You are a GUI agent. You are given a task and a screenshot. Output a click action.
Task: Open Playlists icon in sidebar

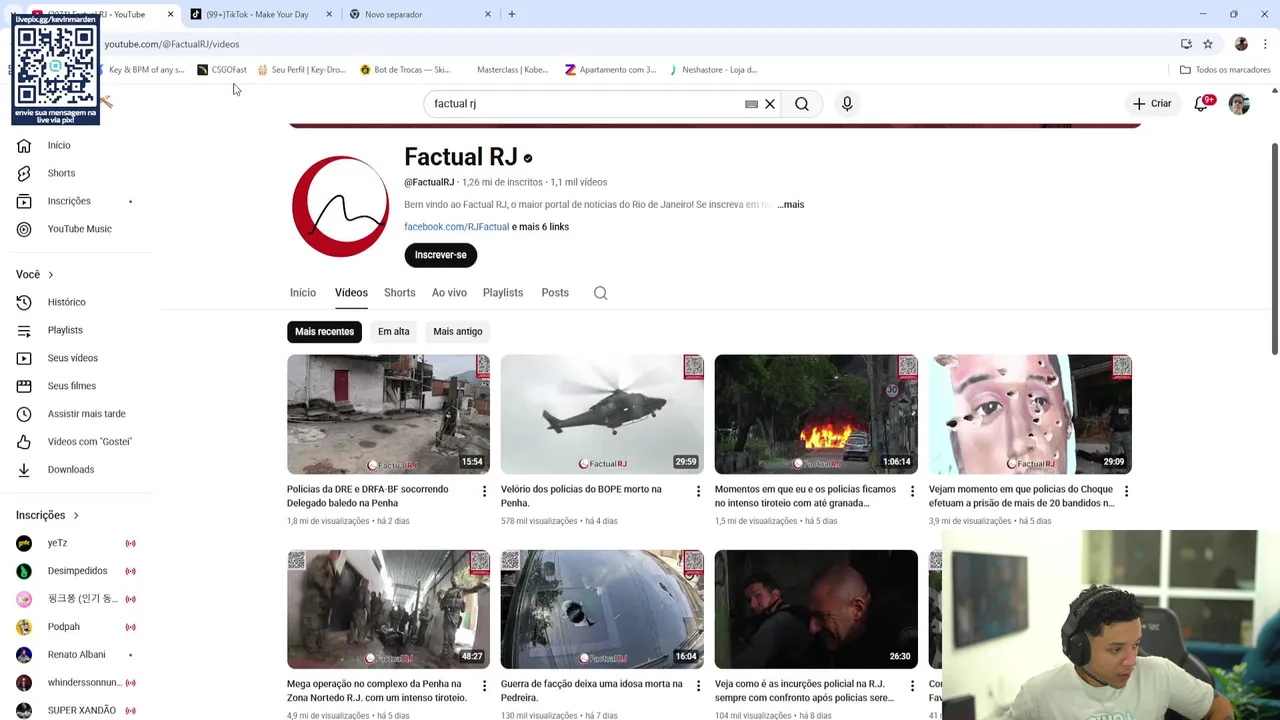pos(24,331)
